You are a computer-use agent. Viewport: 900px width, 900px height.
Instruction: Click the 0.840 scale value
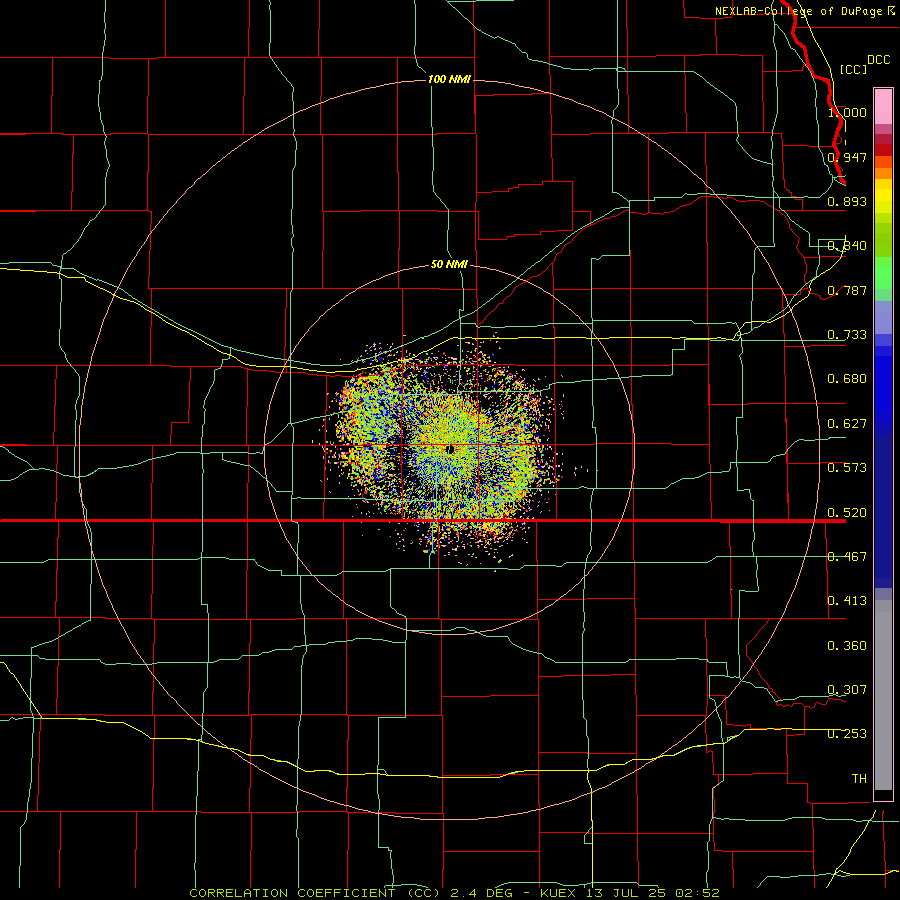(x=847, y=246)
